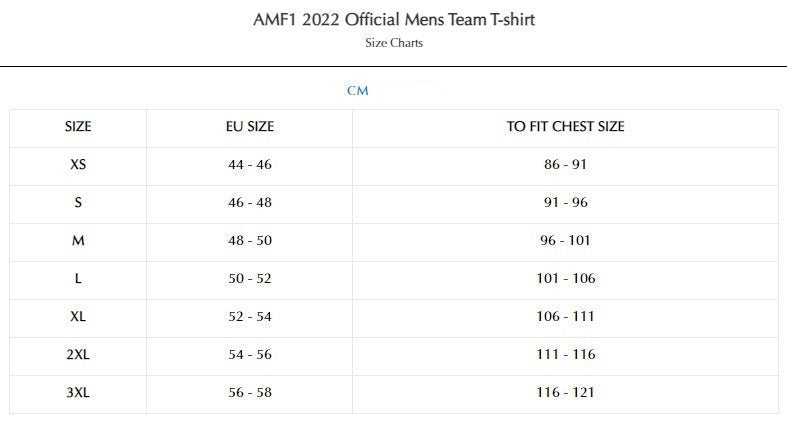Click EU size cell 44 - 46
Screen dimensions: 787x432
tap(250, 164)
